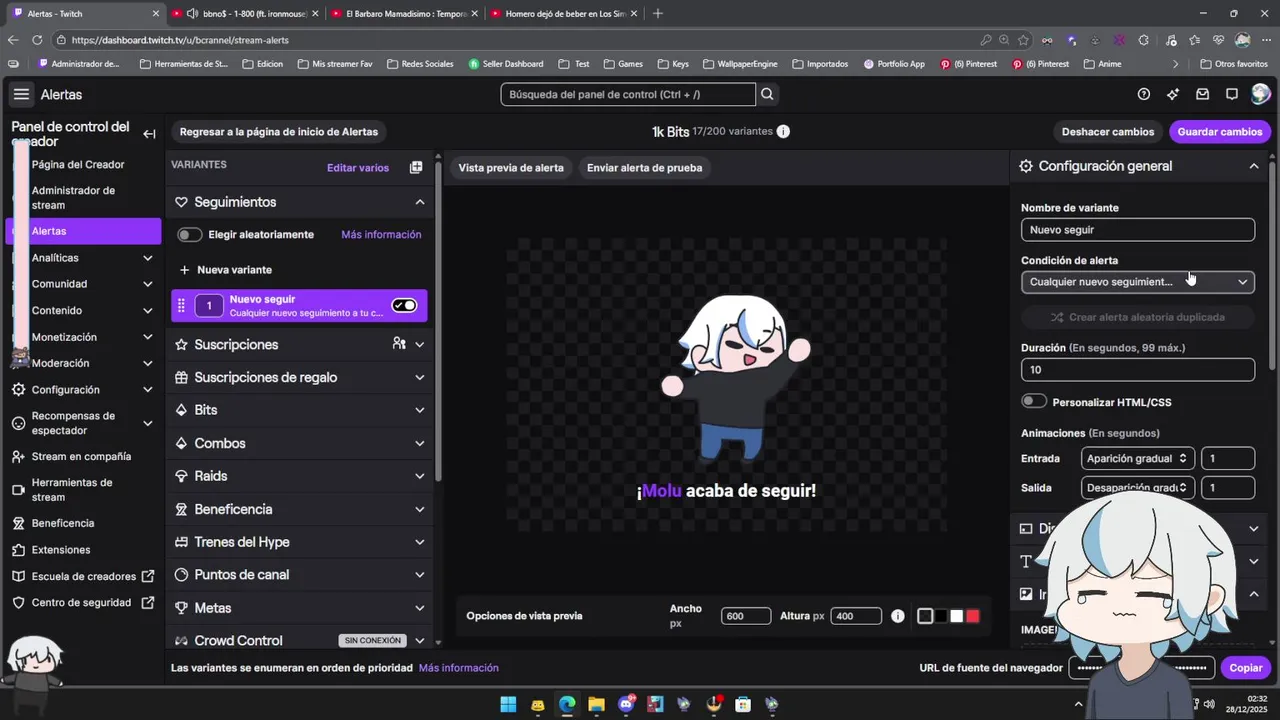Add page to favorites with the star icon
The width and height of the screenshot is (1280, 720).
coord(1023,40)
